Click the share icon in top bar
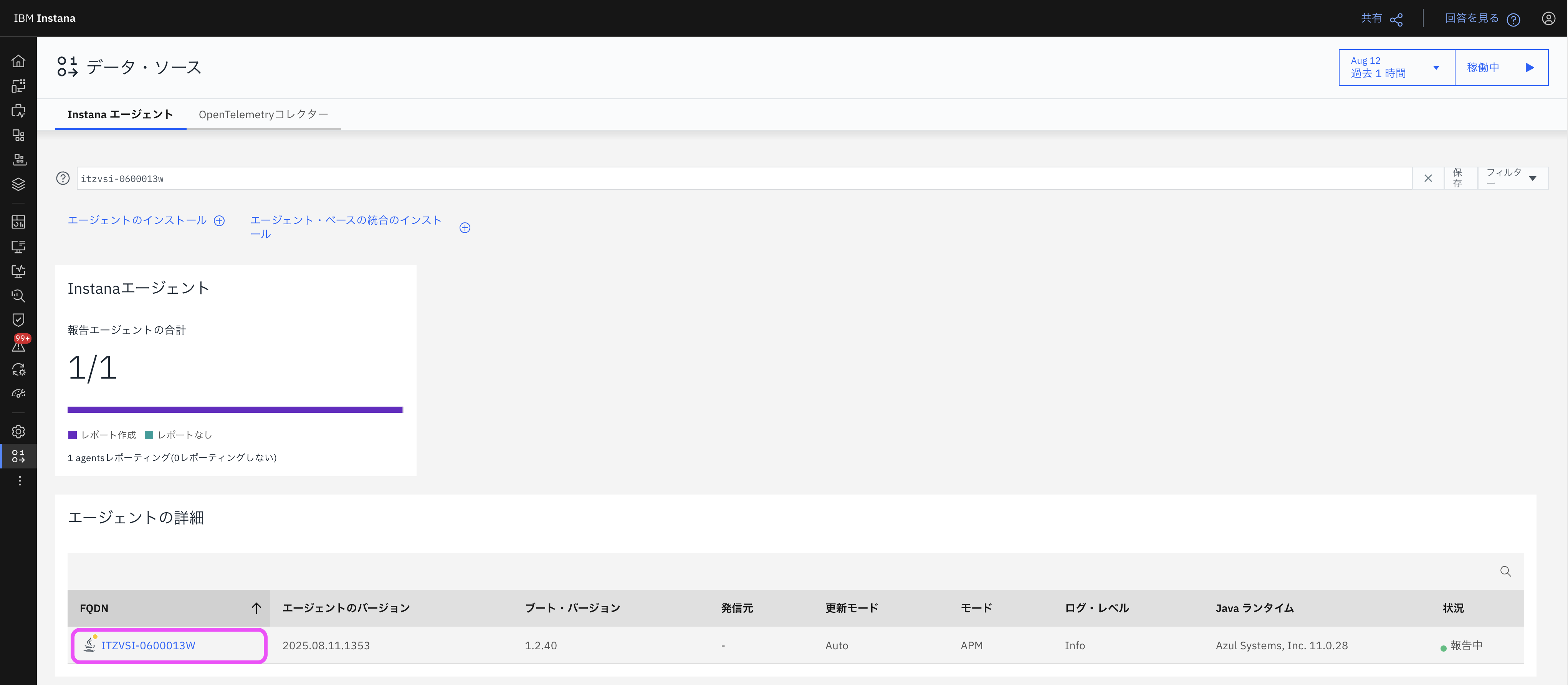This screenshot has width=1568, height=685. tap(1396, 19)
